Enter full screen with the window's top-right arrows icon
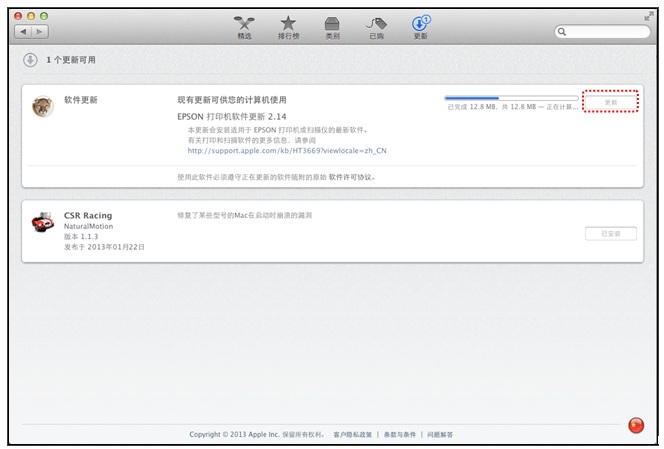Image resolution: width=664 pixels, height=449 pixels. (648, 16)
